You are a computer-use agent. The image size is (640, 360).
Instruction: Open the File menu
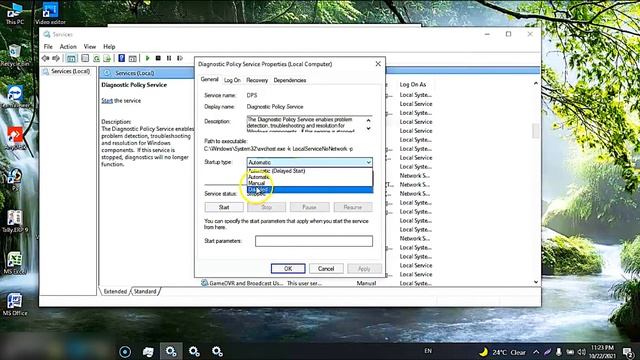pos(48,47)
